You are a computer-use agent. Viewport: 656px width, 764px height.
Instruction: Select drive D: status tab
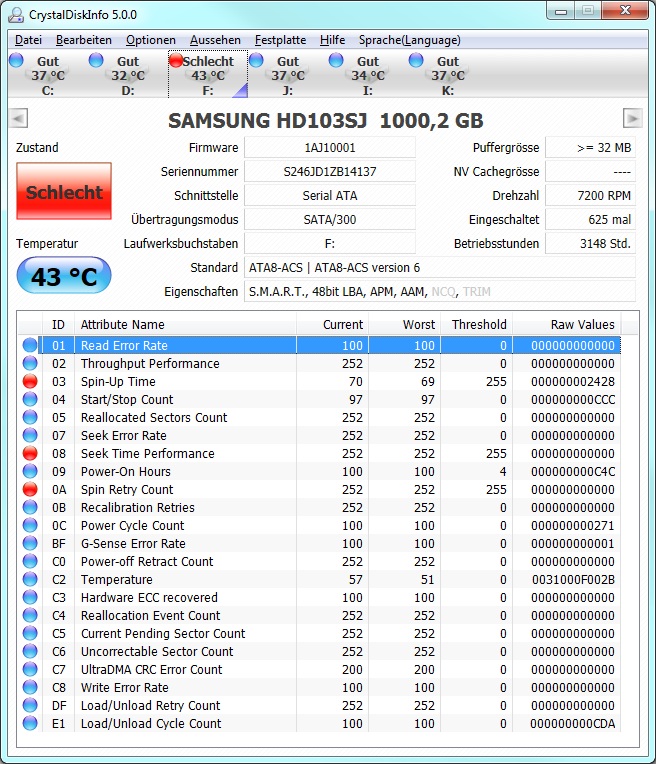click(128, 75)
